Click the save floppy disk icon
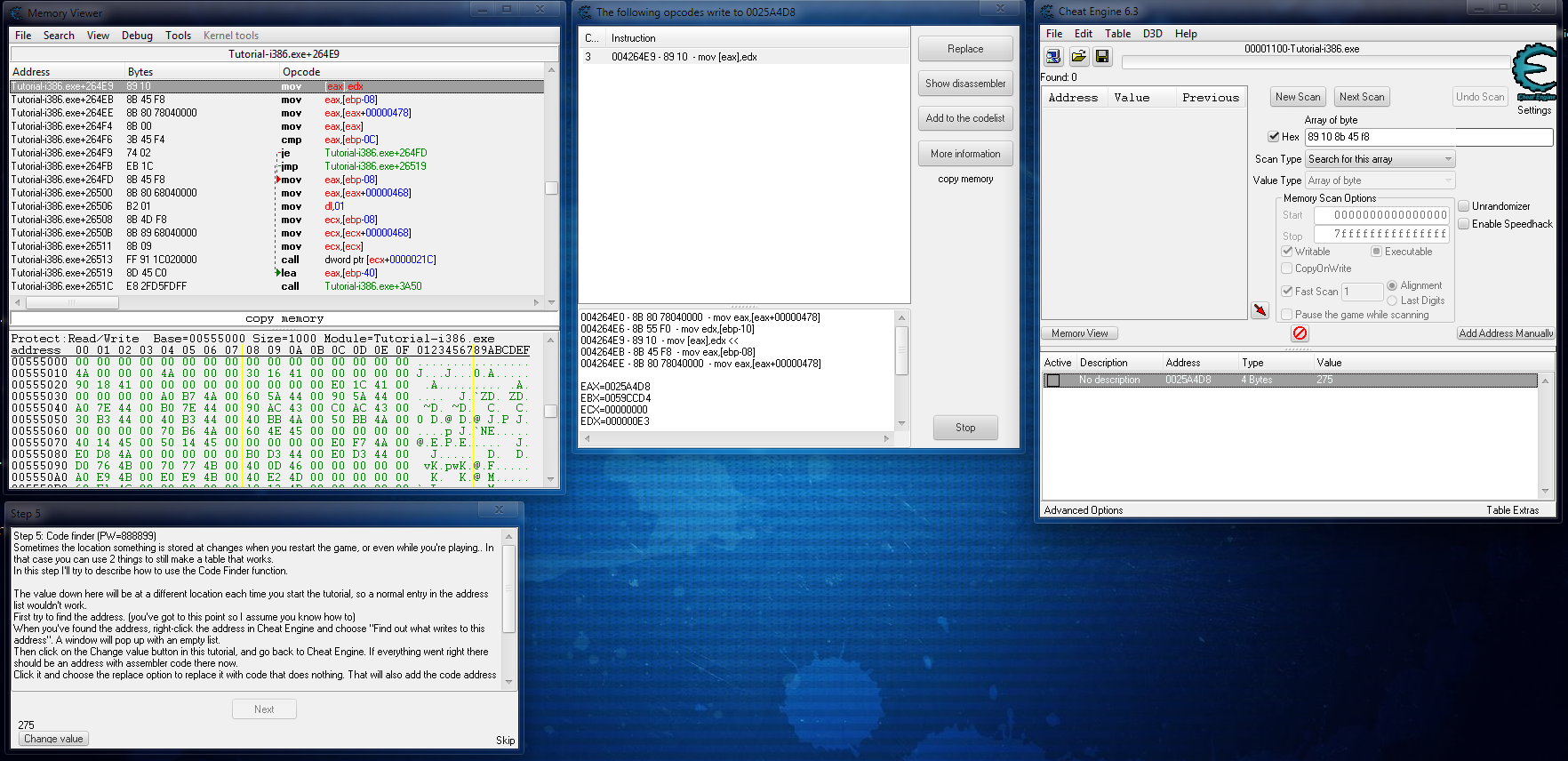This screenshot has height=761, width=1568. [x=1102, y=57]
